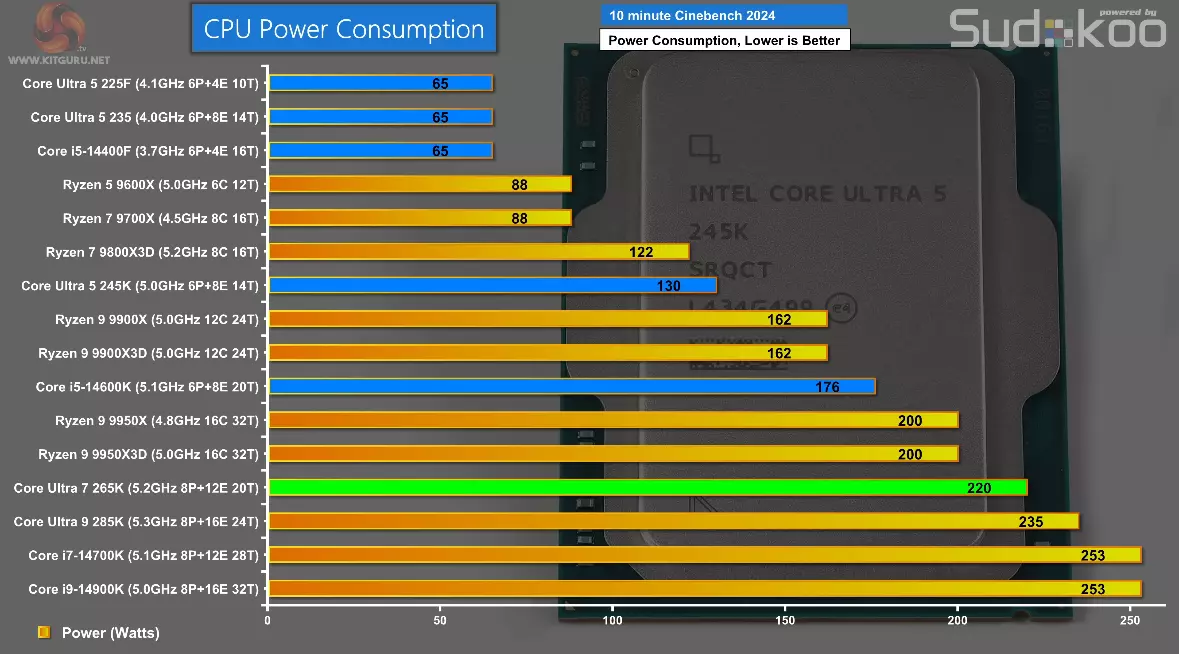Click the 88 value for Ryzen 5 9600X
Image resolution: width=1179 pixels, height=654 pixels.
(520, 185)
